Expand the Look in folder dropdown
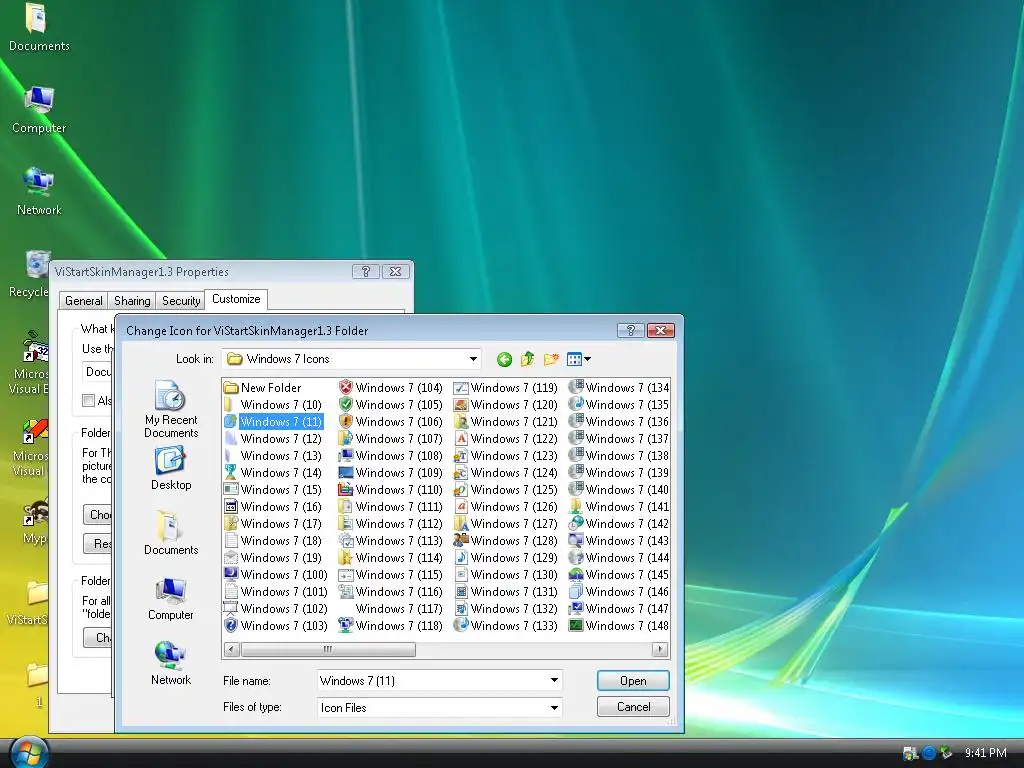 click(473, 359)
